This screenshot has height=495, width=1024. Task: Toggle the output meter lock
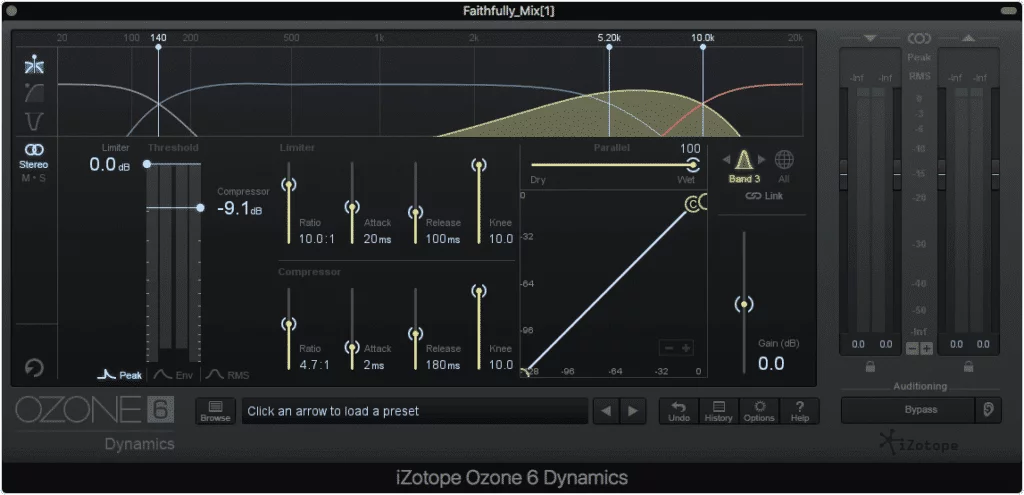[968, 366]
